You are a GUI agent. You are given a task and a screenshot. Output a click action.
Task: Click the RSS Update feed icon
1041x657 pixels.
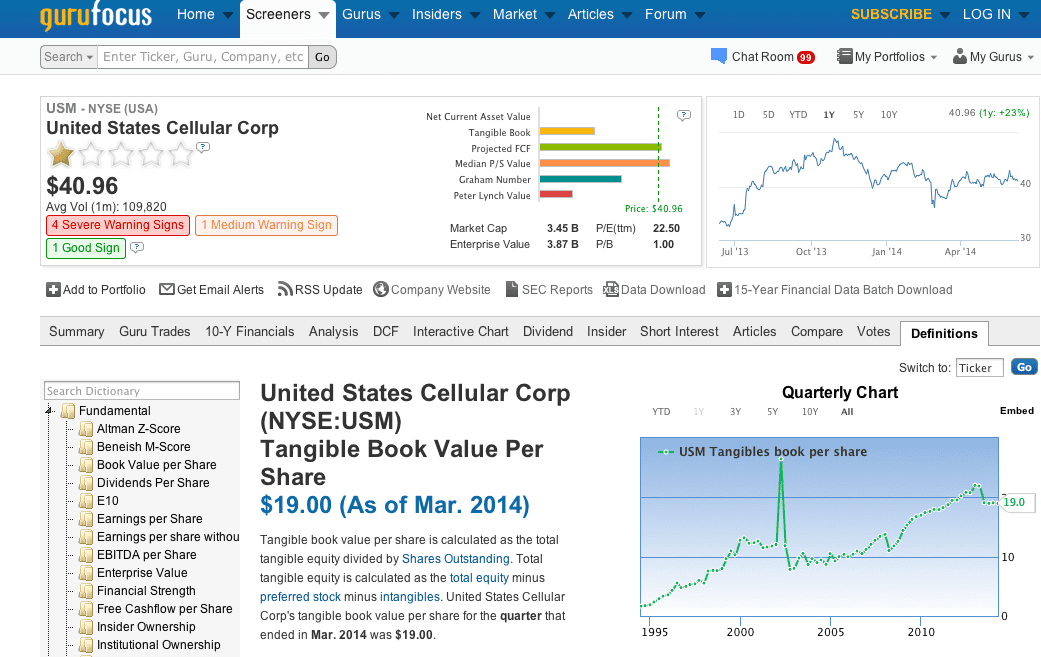pos(285,289)
